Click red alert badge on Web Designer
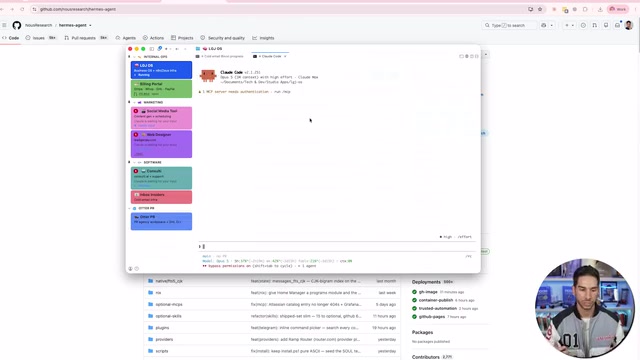Viewport: 640px width, 360px height. click(136, 134)
